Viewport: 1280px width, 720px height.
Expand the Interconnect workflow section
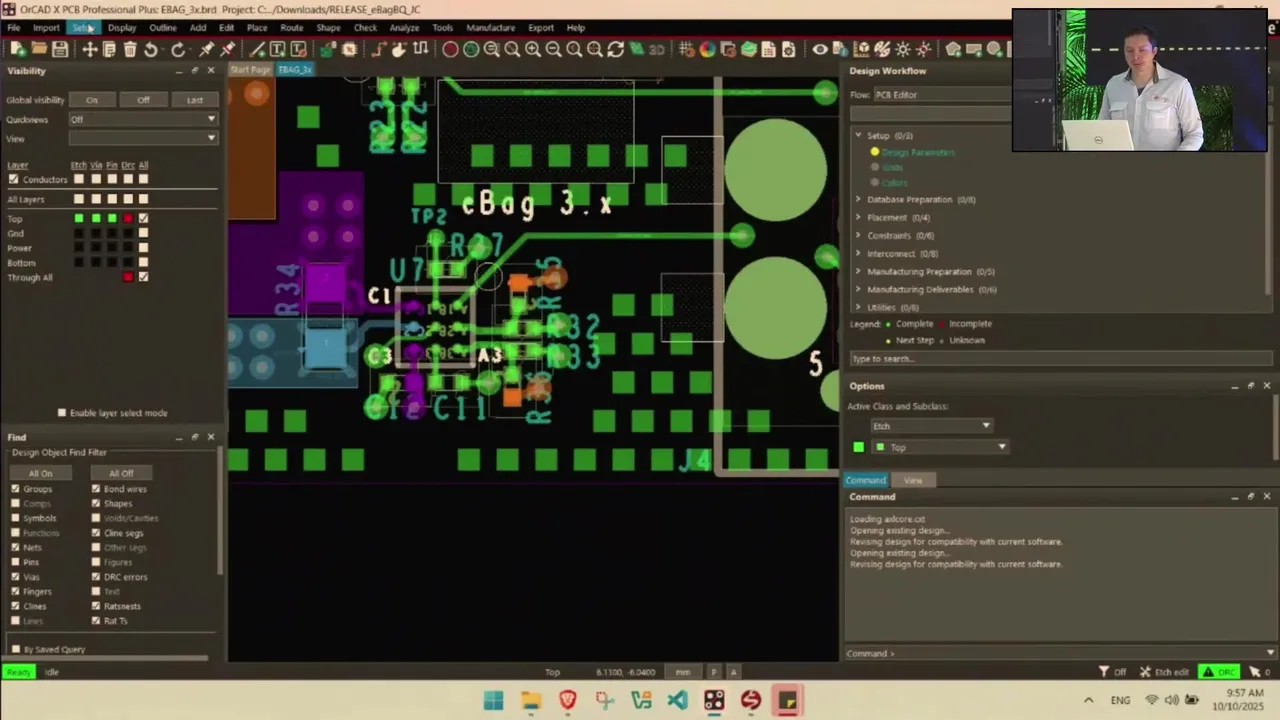coord(858,253)
